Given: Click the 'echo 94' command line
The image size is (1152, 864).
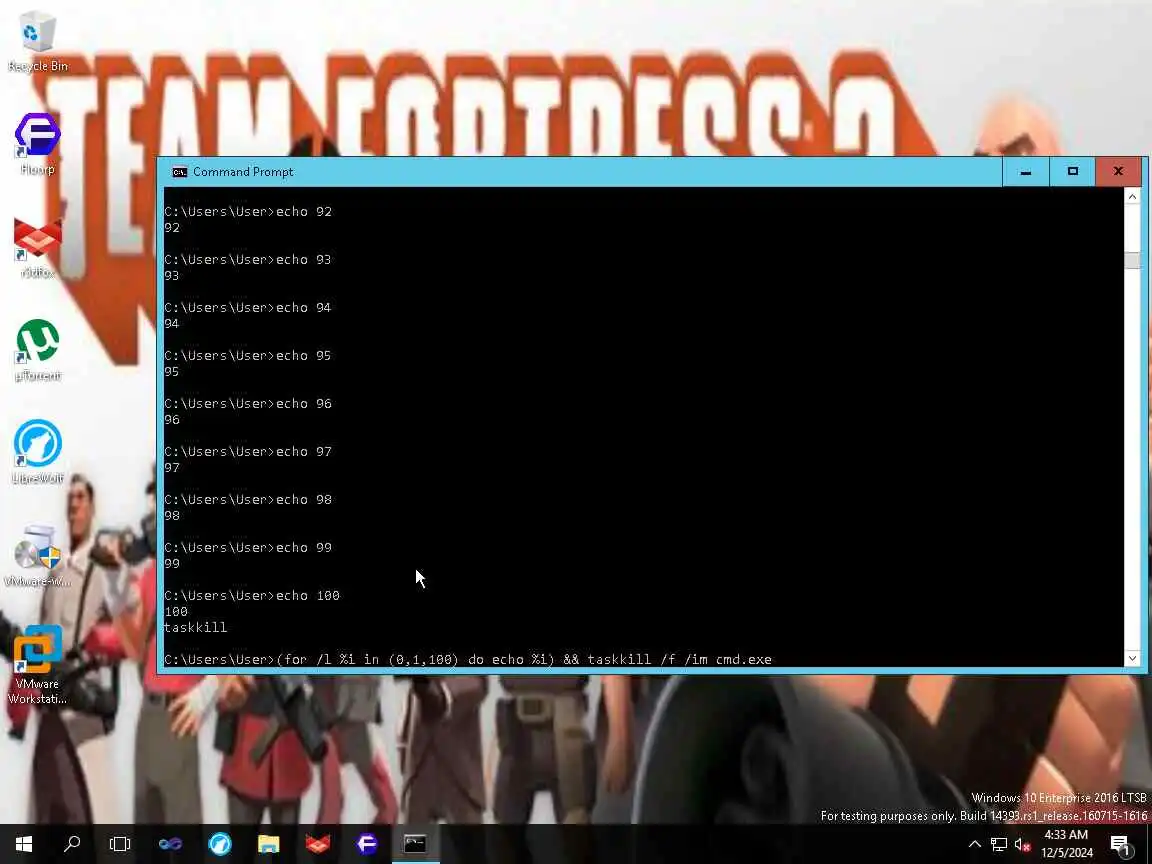Looking at the screenshot, I should coord(248,307).
